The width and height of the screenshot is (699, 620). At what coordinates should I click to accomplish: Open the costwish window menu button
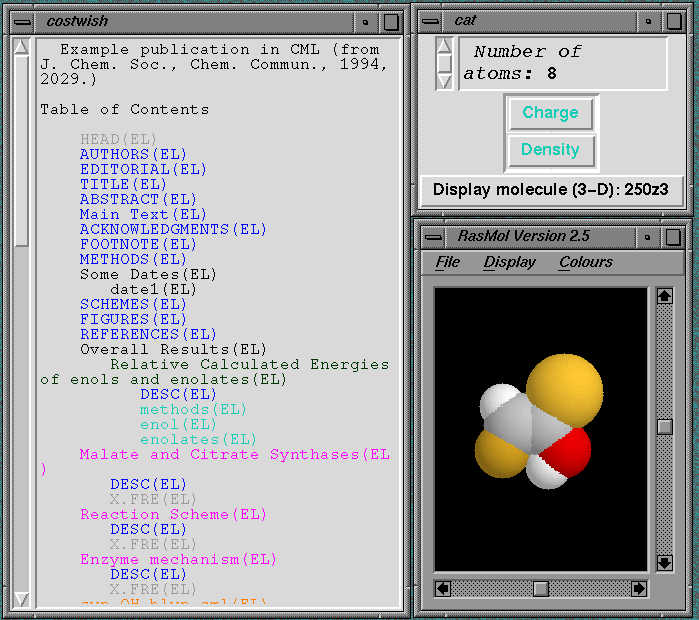click(21, 21)
